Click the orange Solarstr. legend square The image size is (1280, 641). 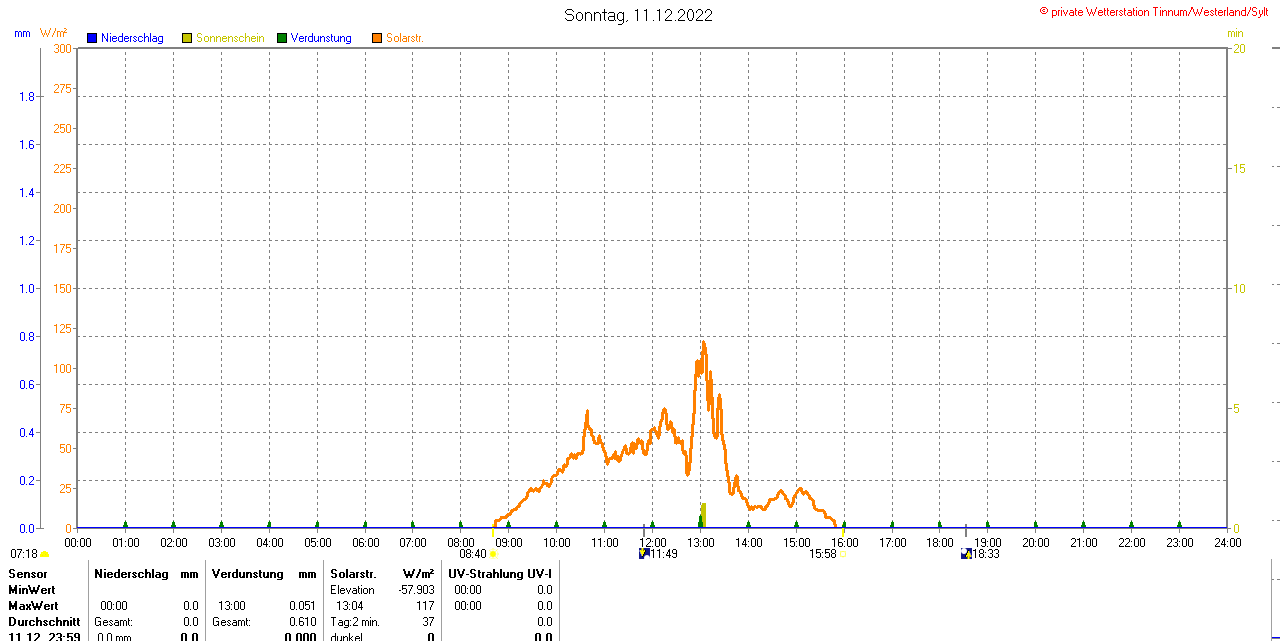pos(377,38)
